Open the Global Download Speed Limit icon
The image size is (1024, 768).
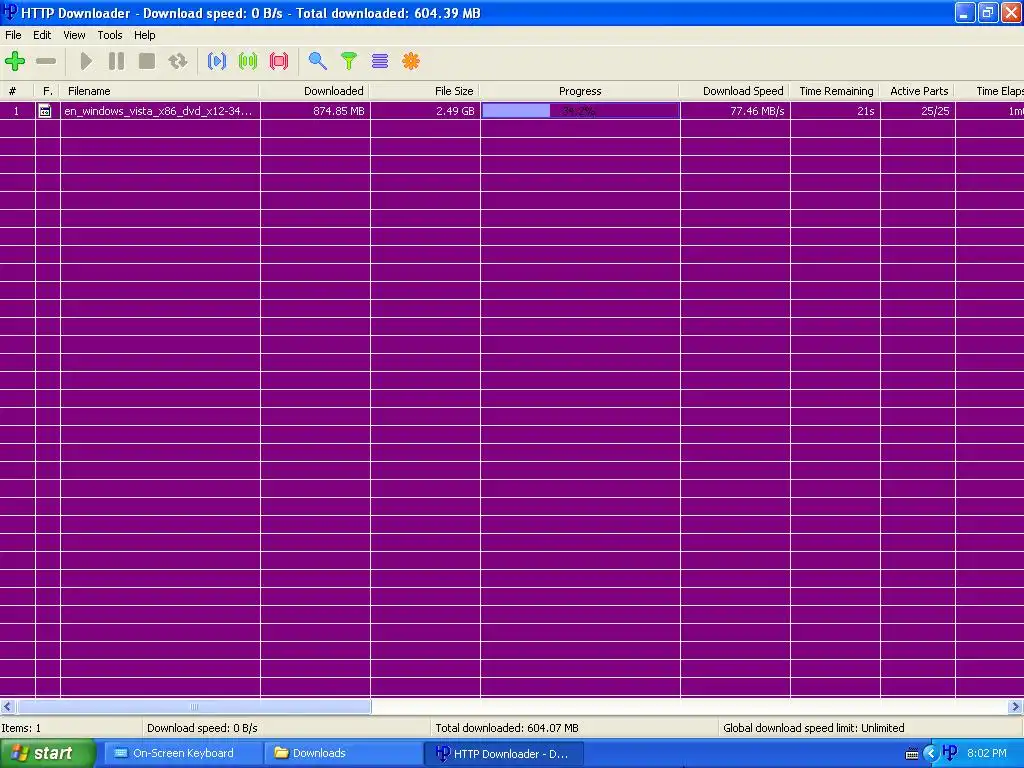[380, 61]
